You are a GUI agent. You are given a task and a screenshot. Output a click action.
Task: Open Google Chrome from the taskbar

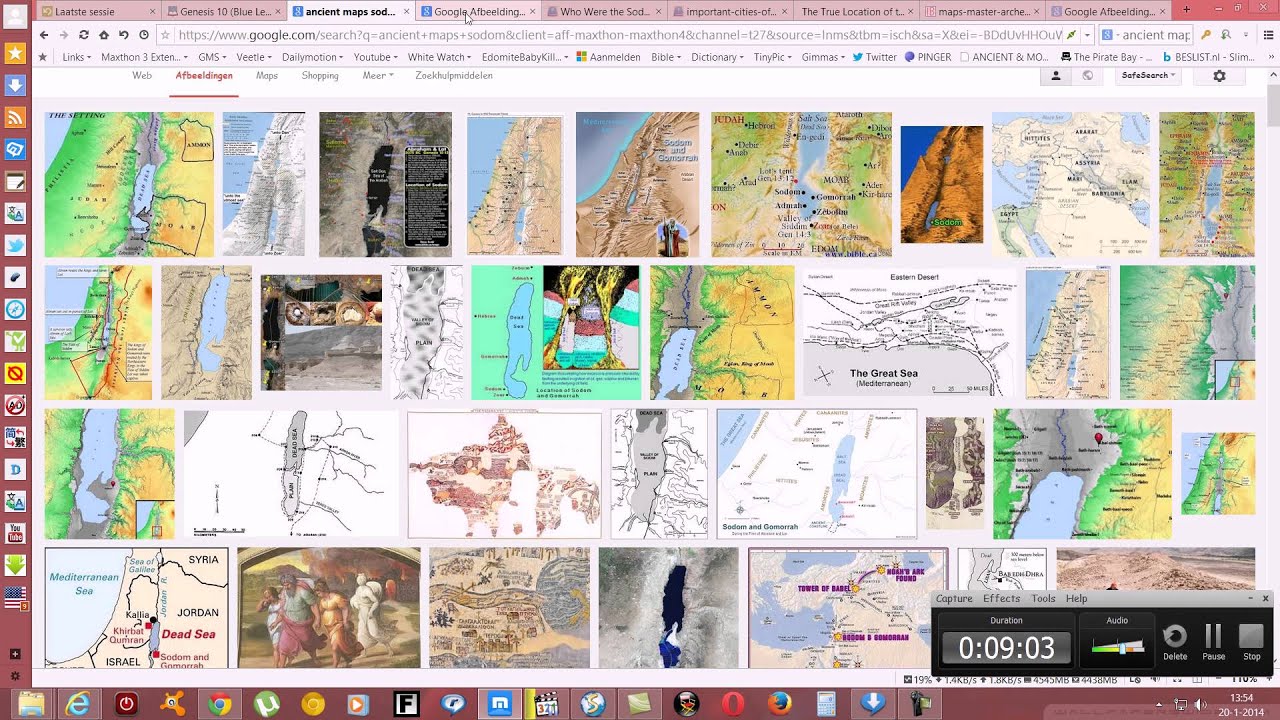coord(219,704)
